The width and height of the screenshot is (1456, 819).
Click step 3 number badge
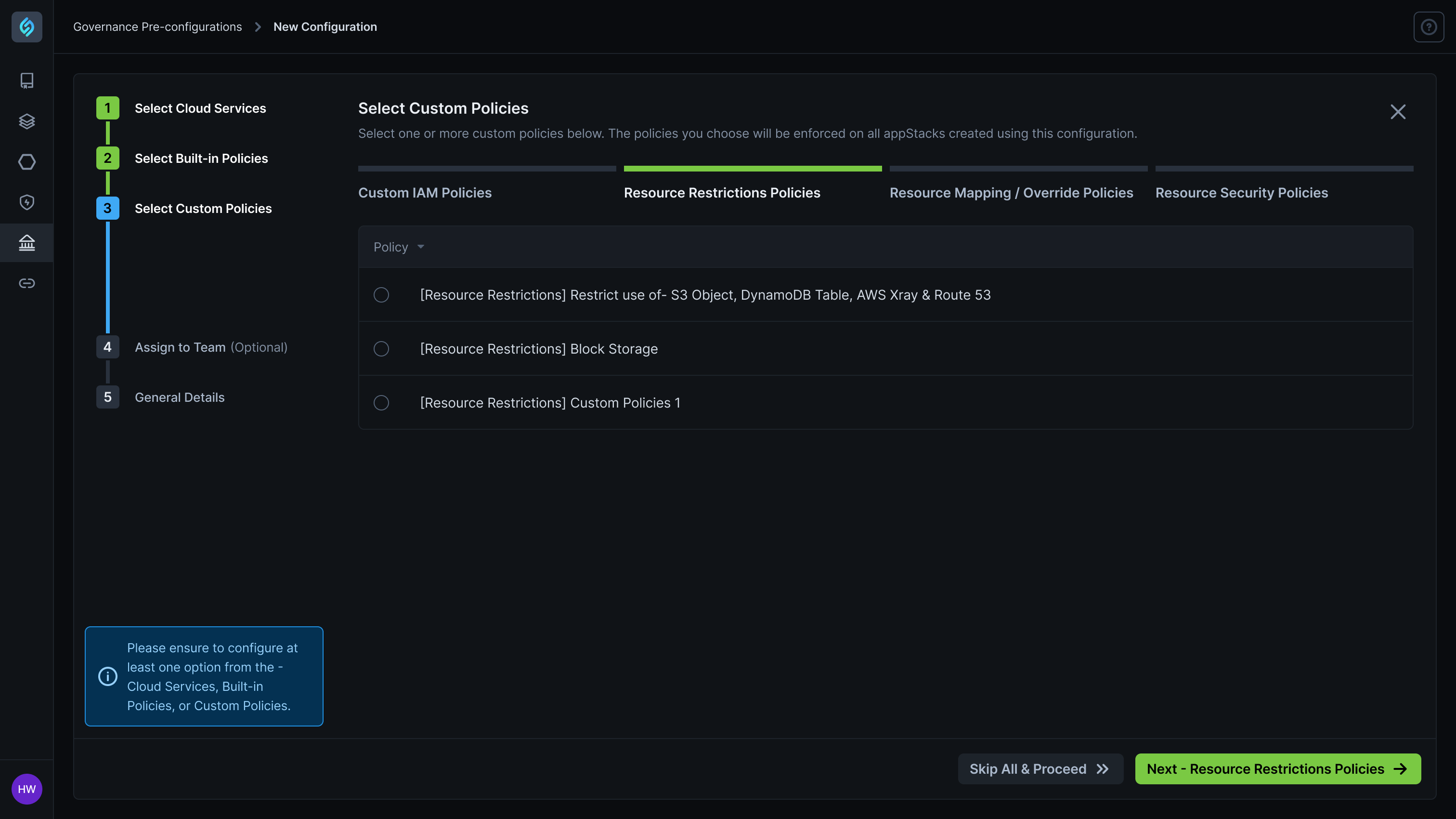click(x=107, y=208)
